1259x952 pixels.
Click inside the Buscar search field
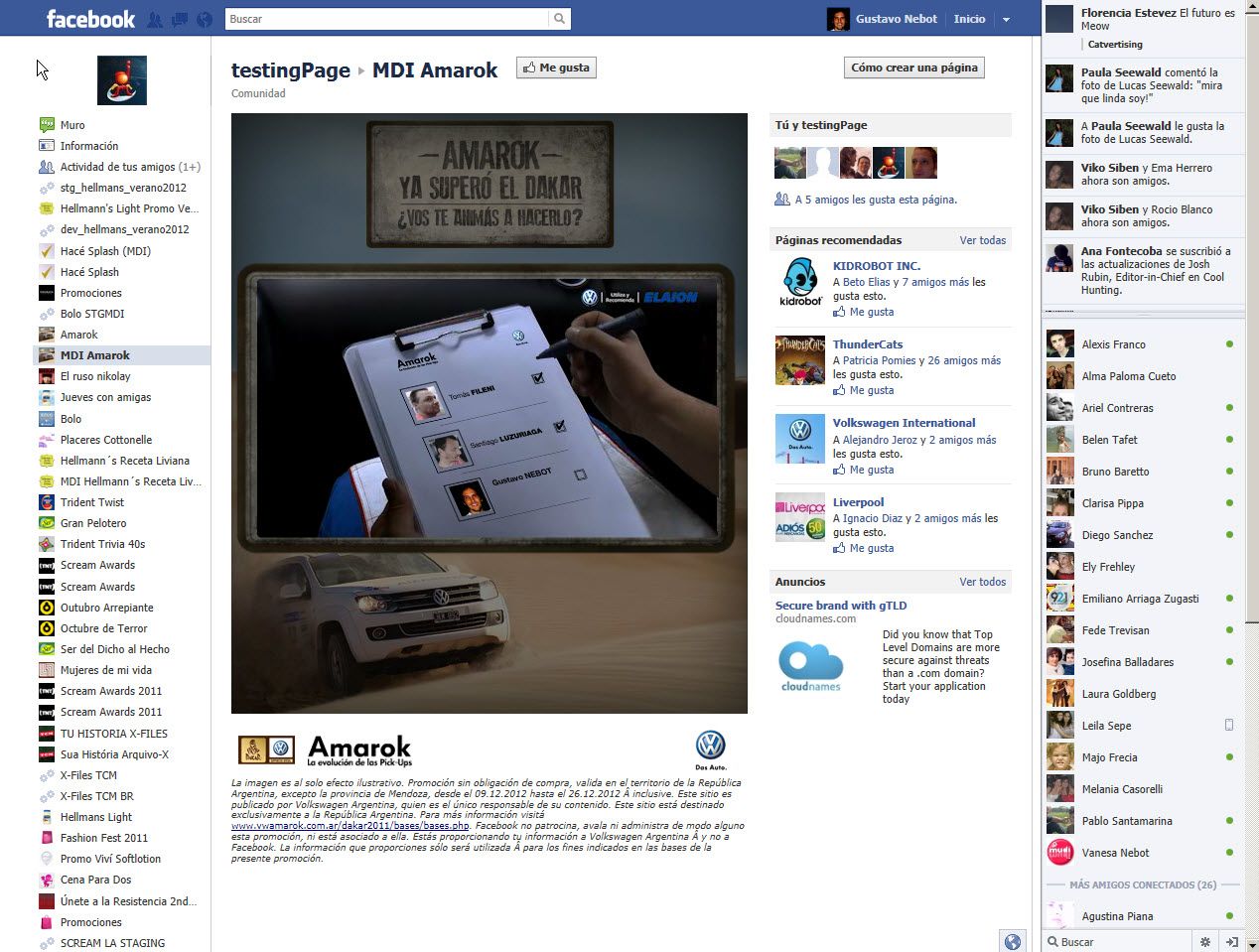[x=387, y=19]
